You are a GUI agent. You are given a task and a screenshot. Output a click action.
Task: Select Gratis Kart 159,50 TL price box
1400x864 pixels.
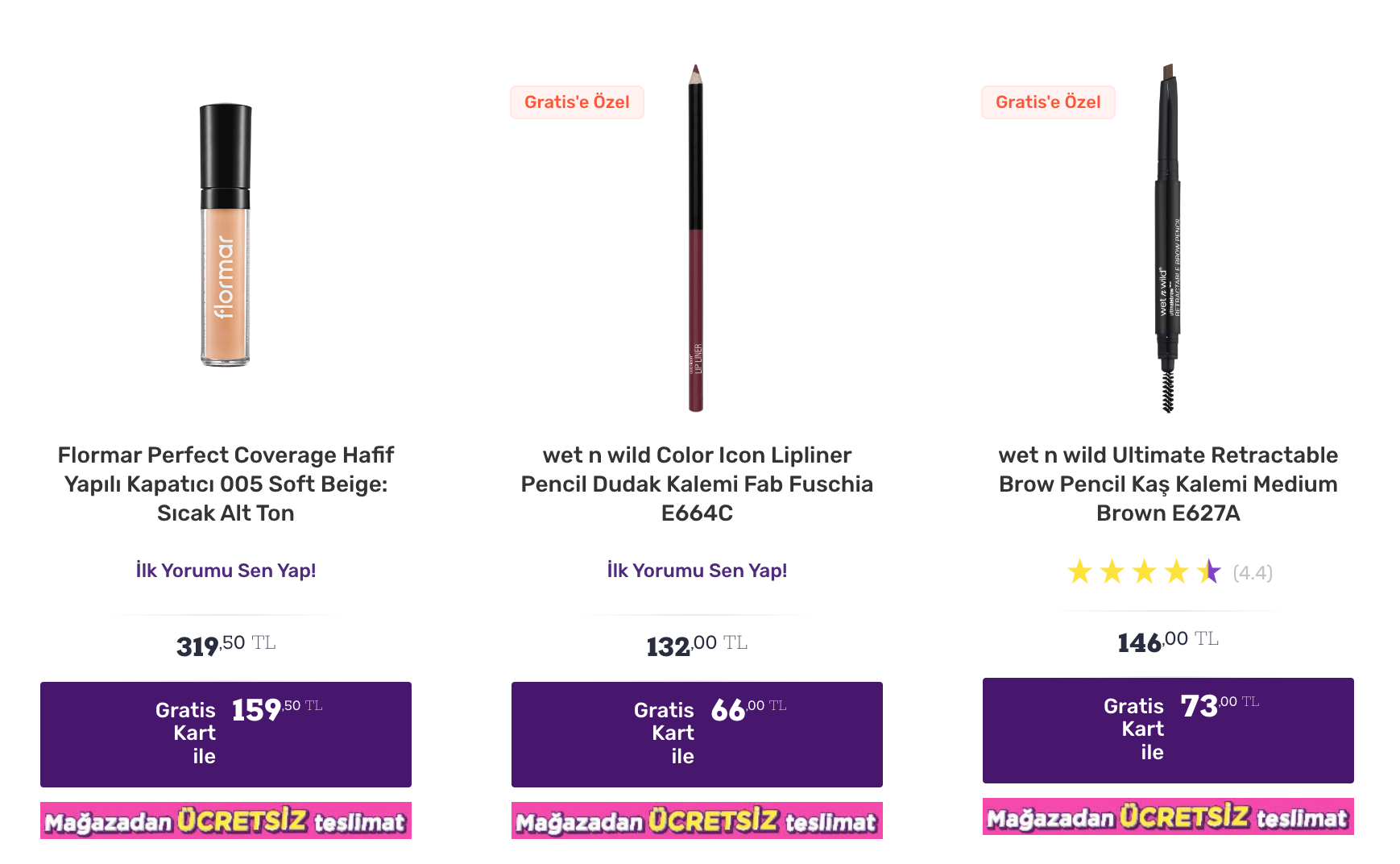click(226, 734)
